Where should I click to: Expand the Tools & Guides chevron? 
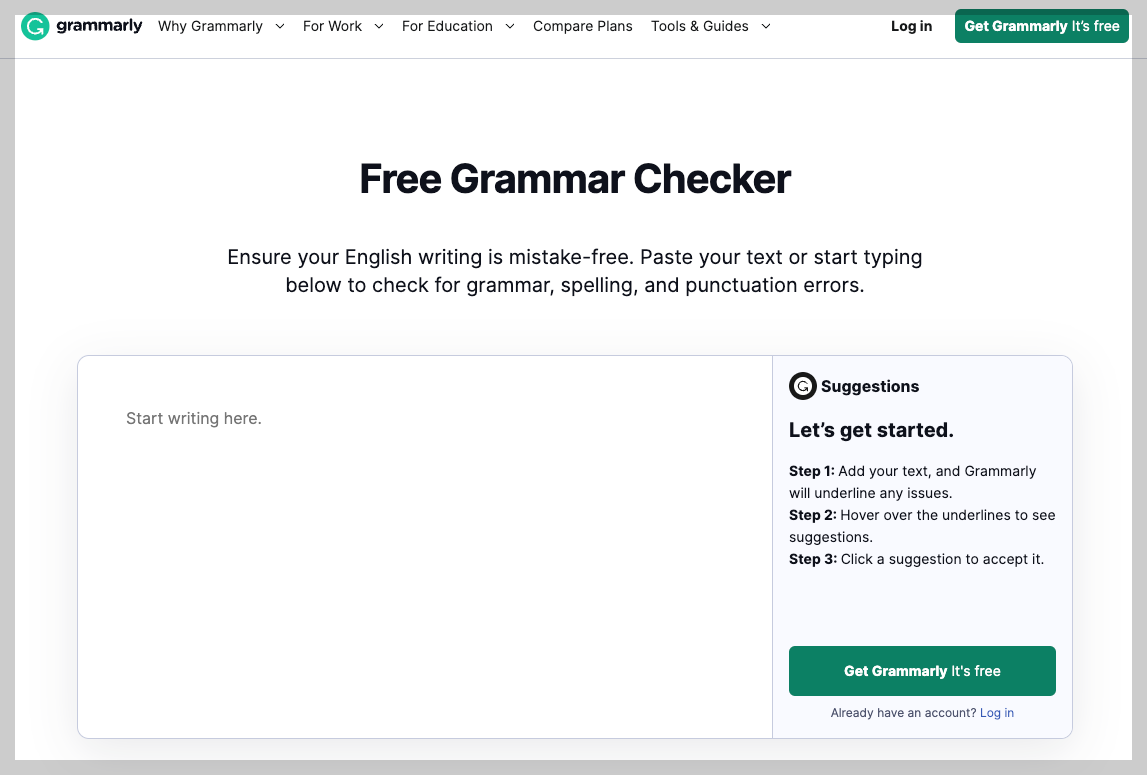(x=766, y=26)
